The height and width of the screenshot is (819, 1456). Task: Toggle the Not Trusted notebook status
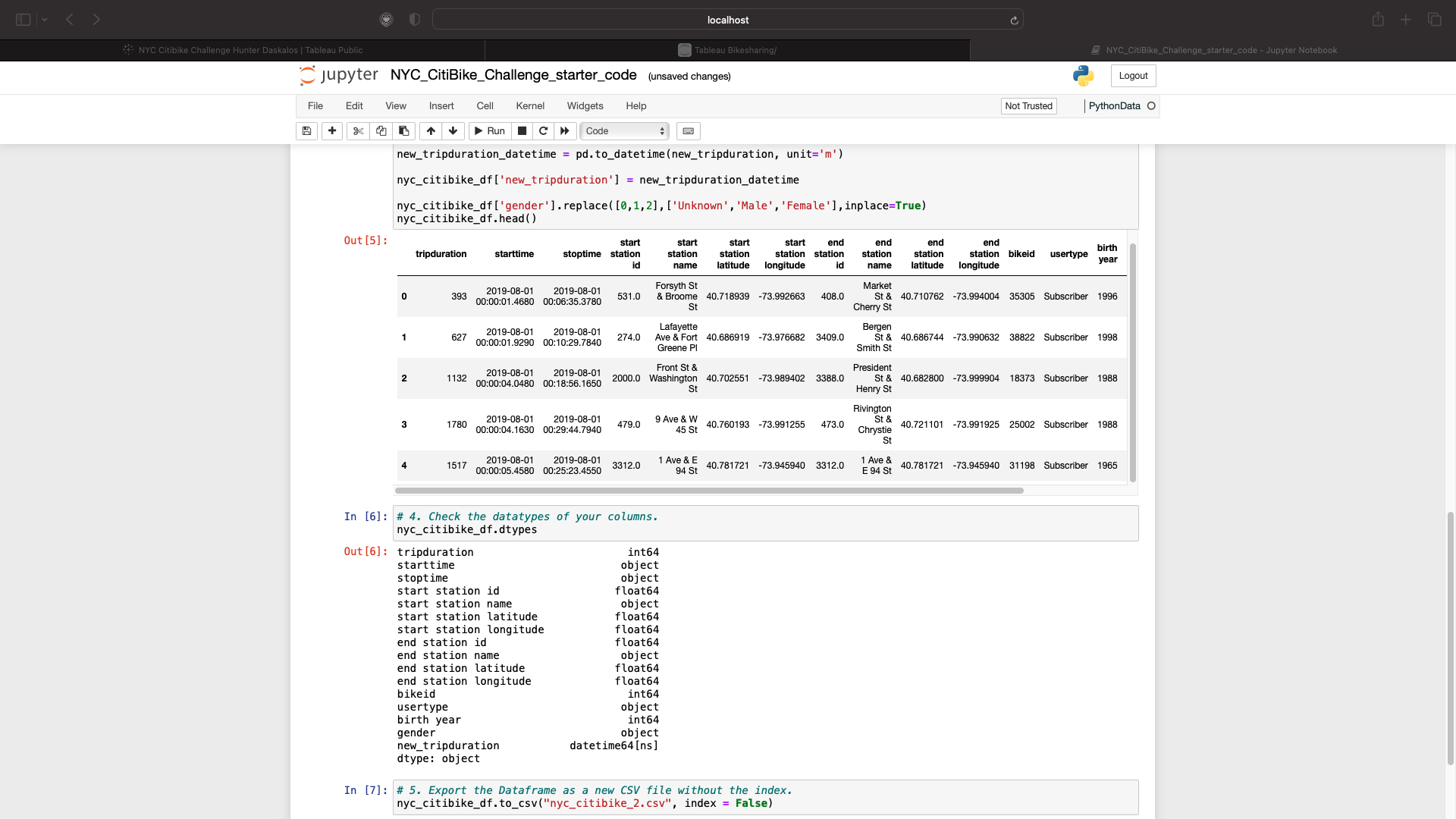tap(1028, 106)
